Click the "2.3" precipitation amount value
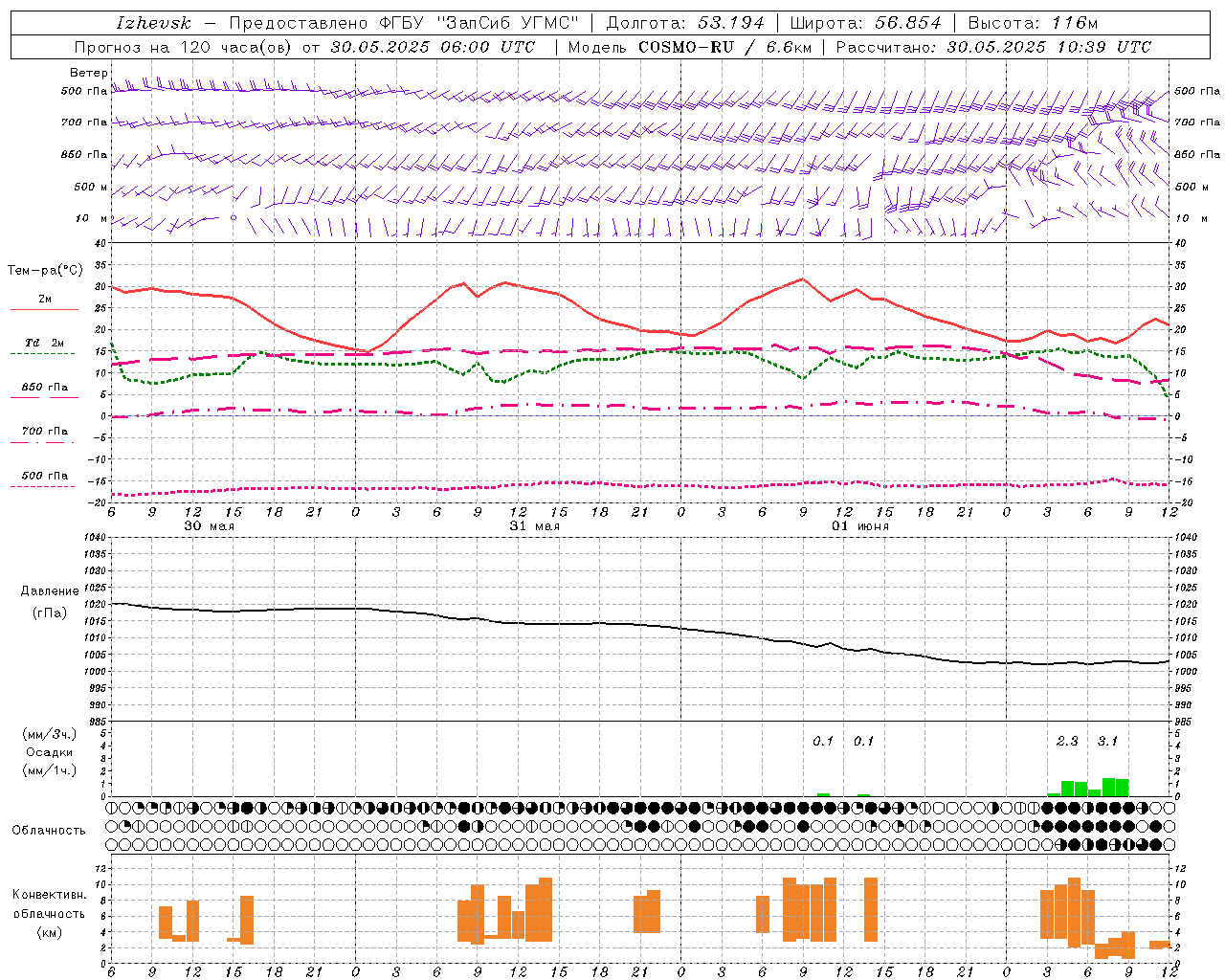This screenshot has width=1225, height=980. pyautogui.click(x=1067, y=741)
